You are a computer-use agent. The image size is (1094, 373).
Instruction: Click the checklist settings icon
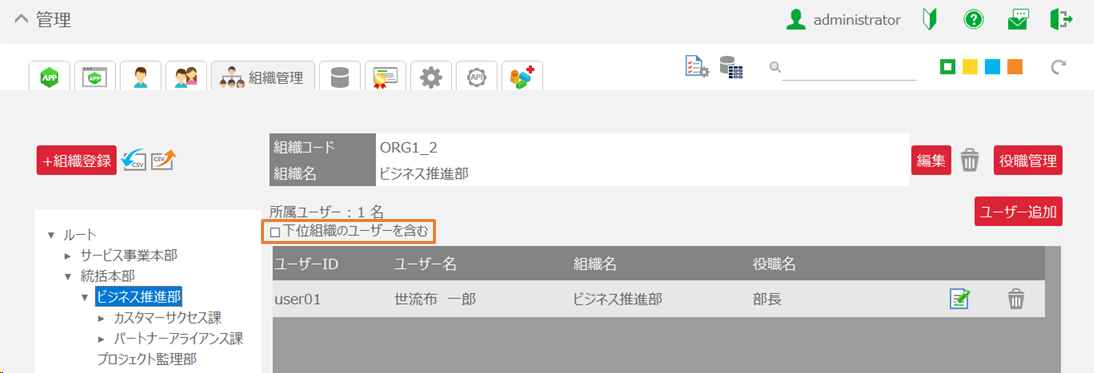[697, 67]
